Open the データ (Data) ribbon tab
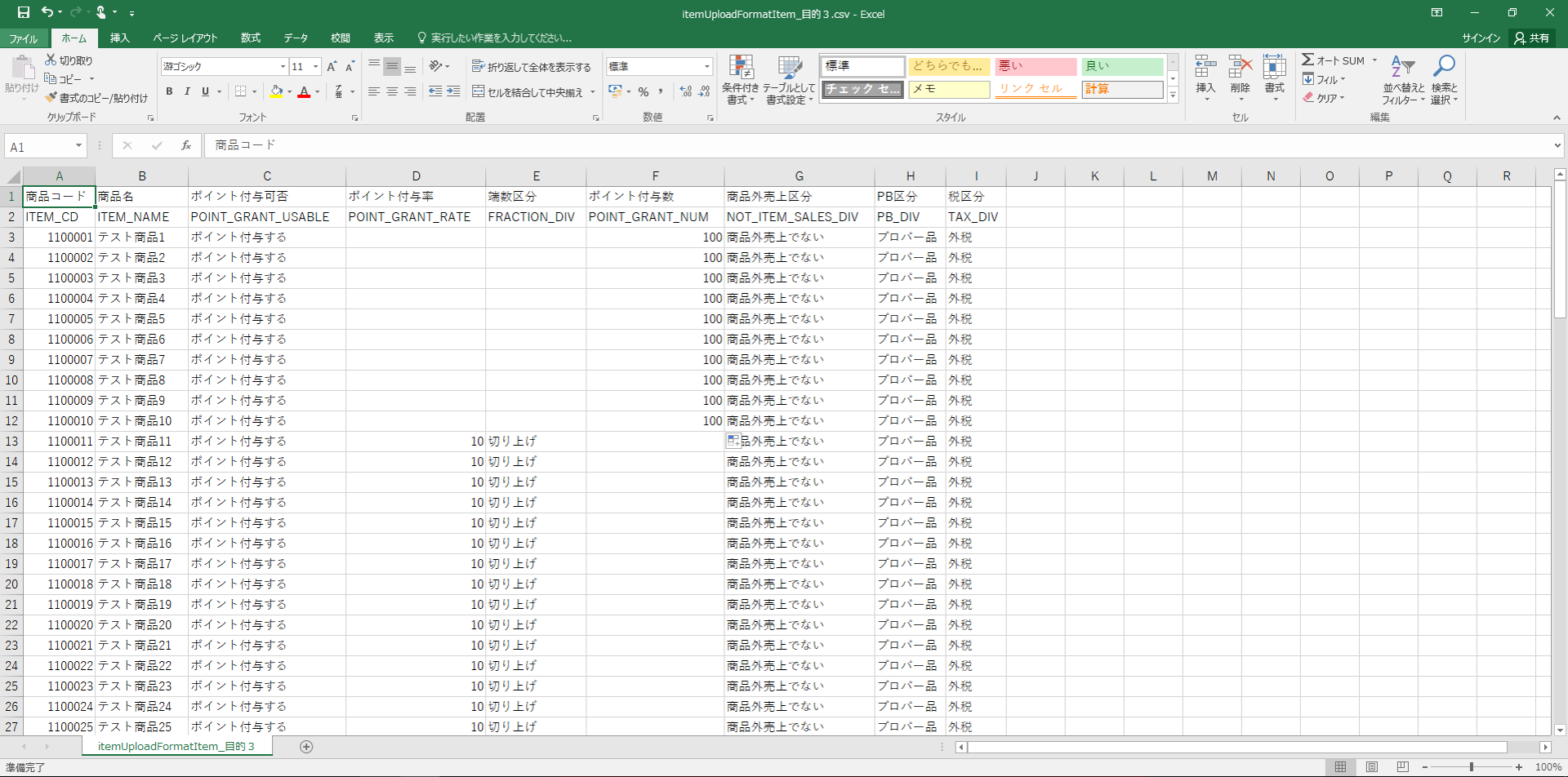The image size is (1568, 777). pos(296,38)
